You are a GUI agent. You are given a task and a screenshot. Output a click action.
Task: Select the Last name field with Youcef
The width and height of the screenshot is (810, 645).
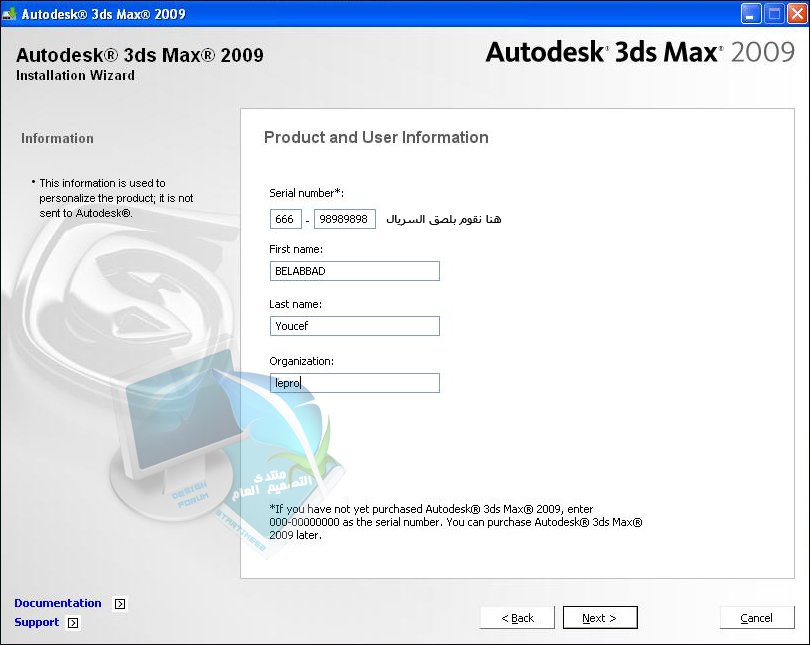354,326
